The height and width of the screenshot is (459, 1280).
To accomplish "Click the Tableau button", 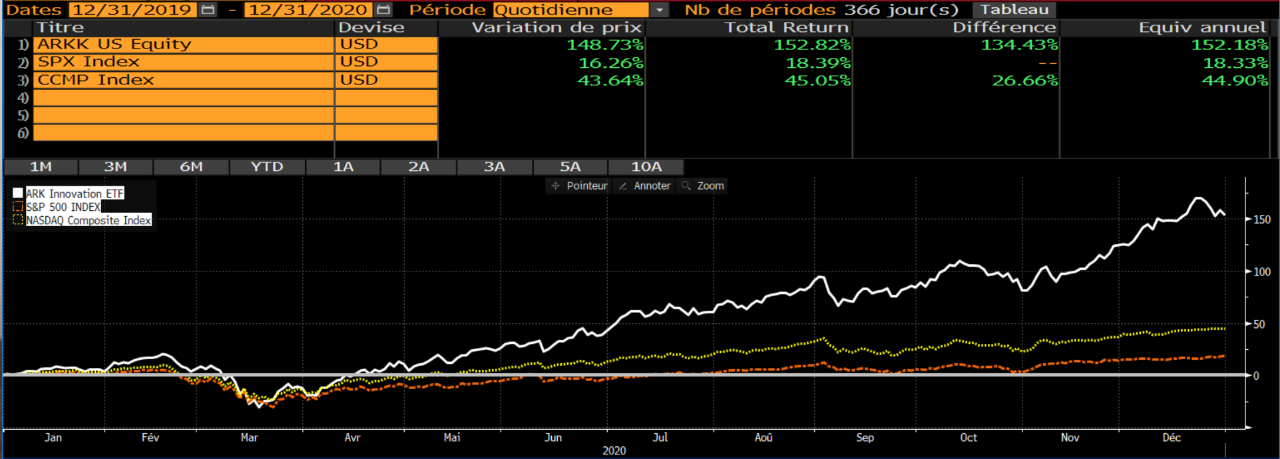I will [1013, 9].
